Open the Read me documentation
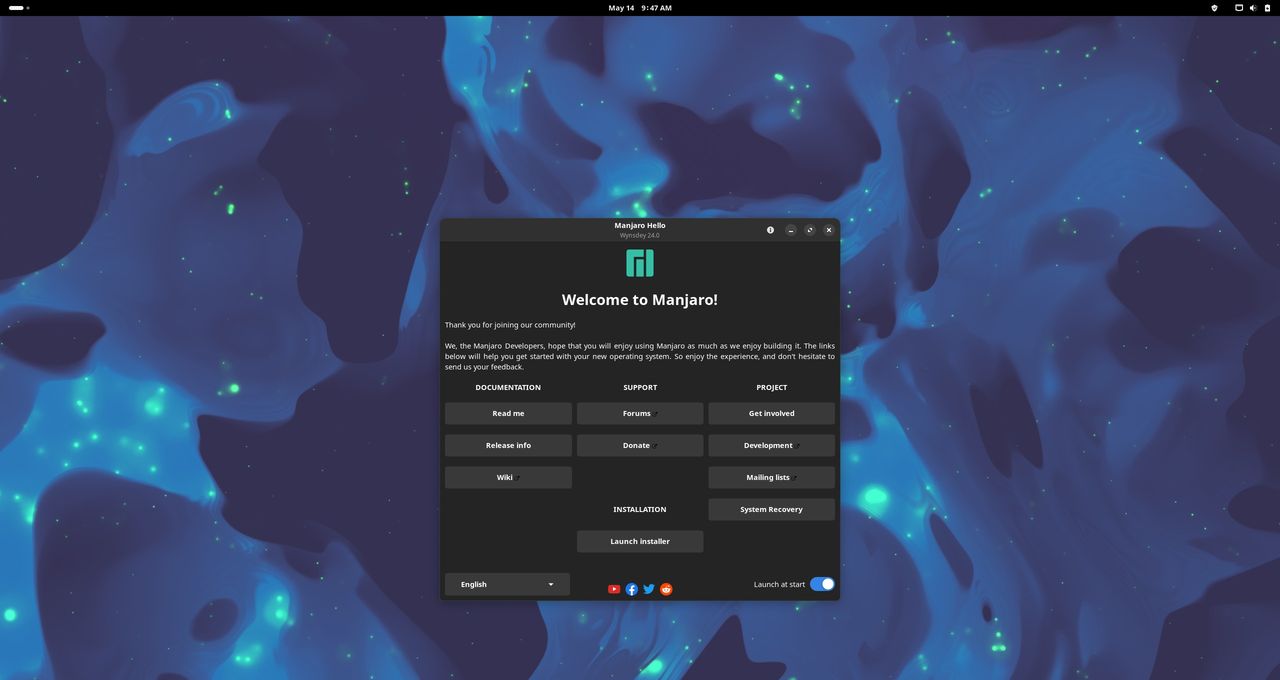This screenshot has height=680, width=1280. point(507,413)
